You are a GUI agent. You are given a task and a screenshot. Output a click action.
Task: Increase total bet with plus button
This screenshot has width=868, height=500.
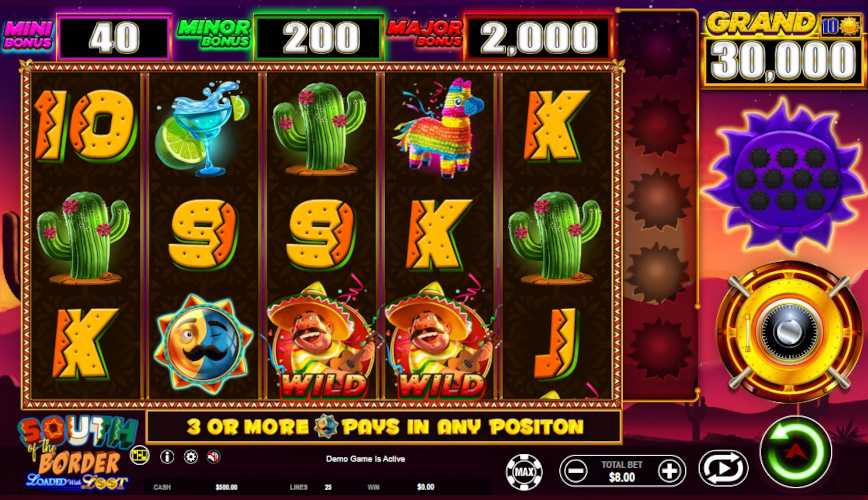[x=669, y=471]
